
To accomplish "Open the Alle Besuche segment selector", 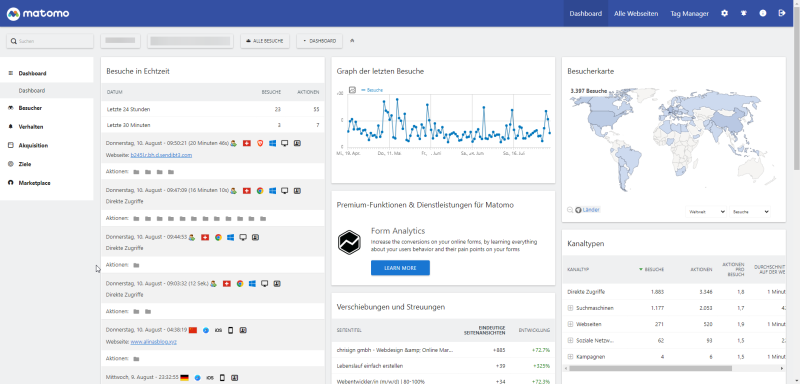I will pyautogui.click(x=265, y=41).
